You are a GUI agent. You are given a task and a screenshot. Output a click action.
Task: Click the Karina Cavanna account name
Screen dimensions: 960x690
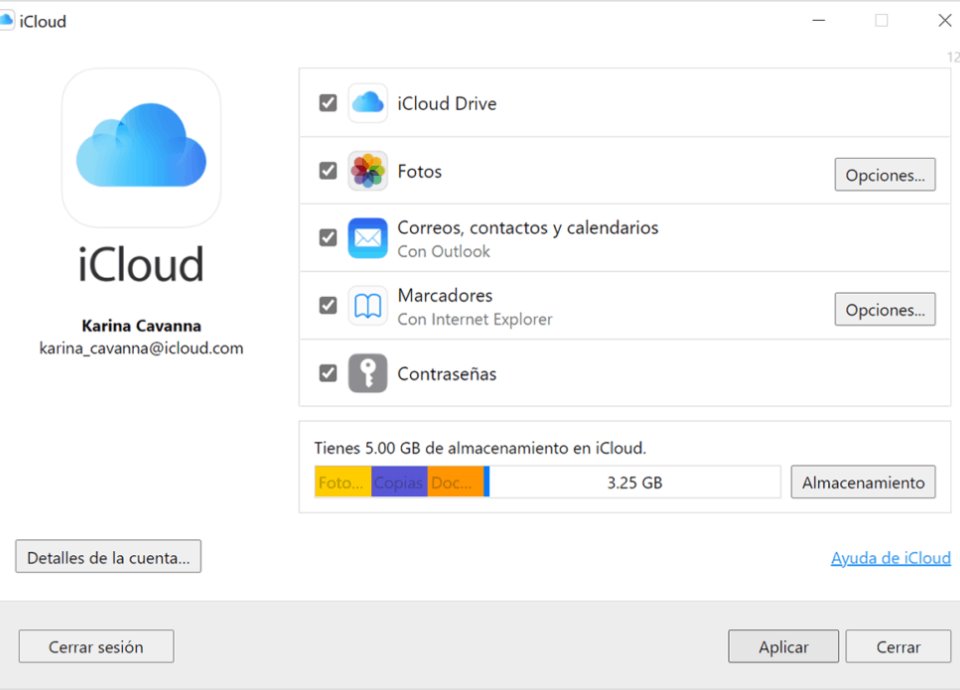[141, 326]
